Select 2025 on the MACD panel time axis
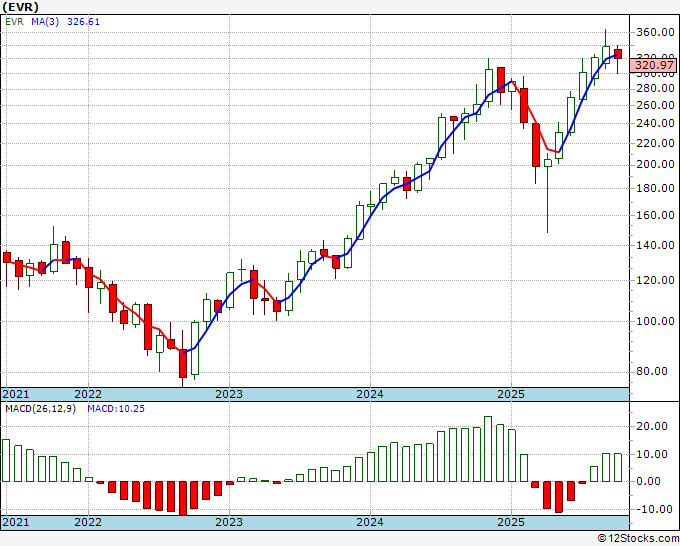Screen dimensions: 680x546 [x=511, y=522]
